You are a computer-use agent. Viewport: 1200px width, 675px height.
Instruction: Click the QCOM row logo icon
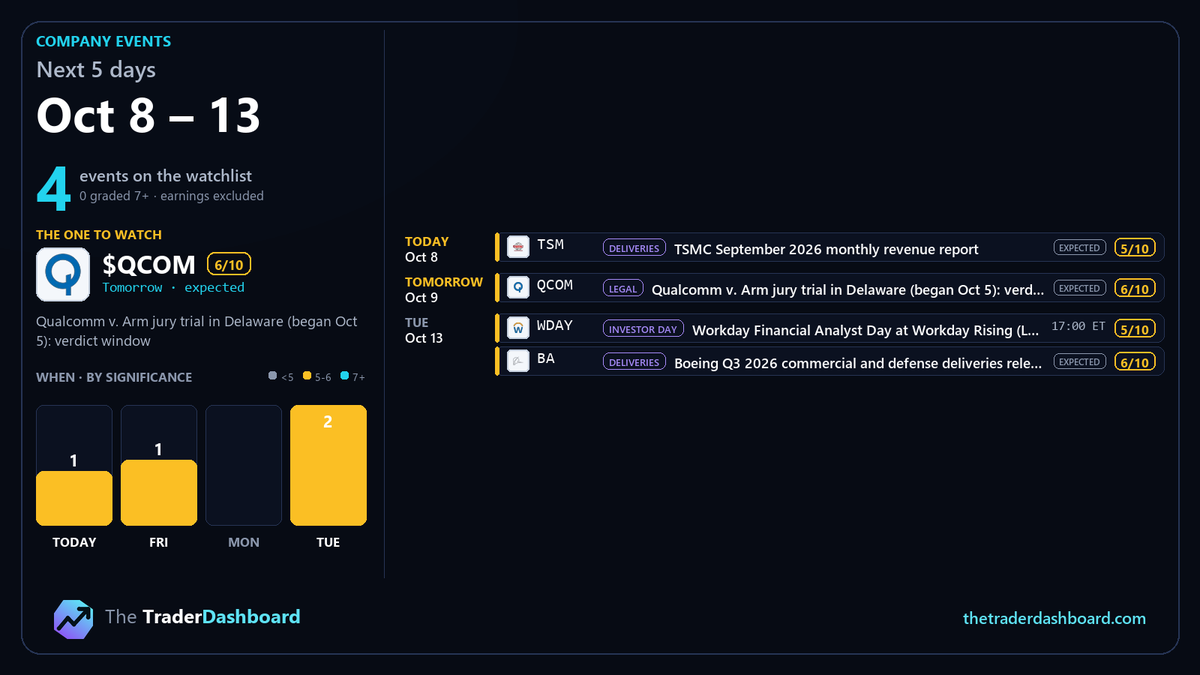coord(518,287)
